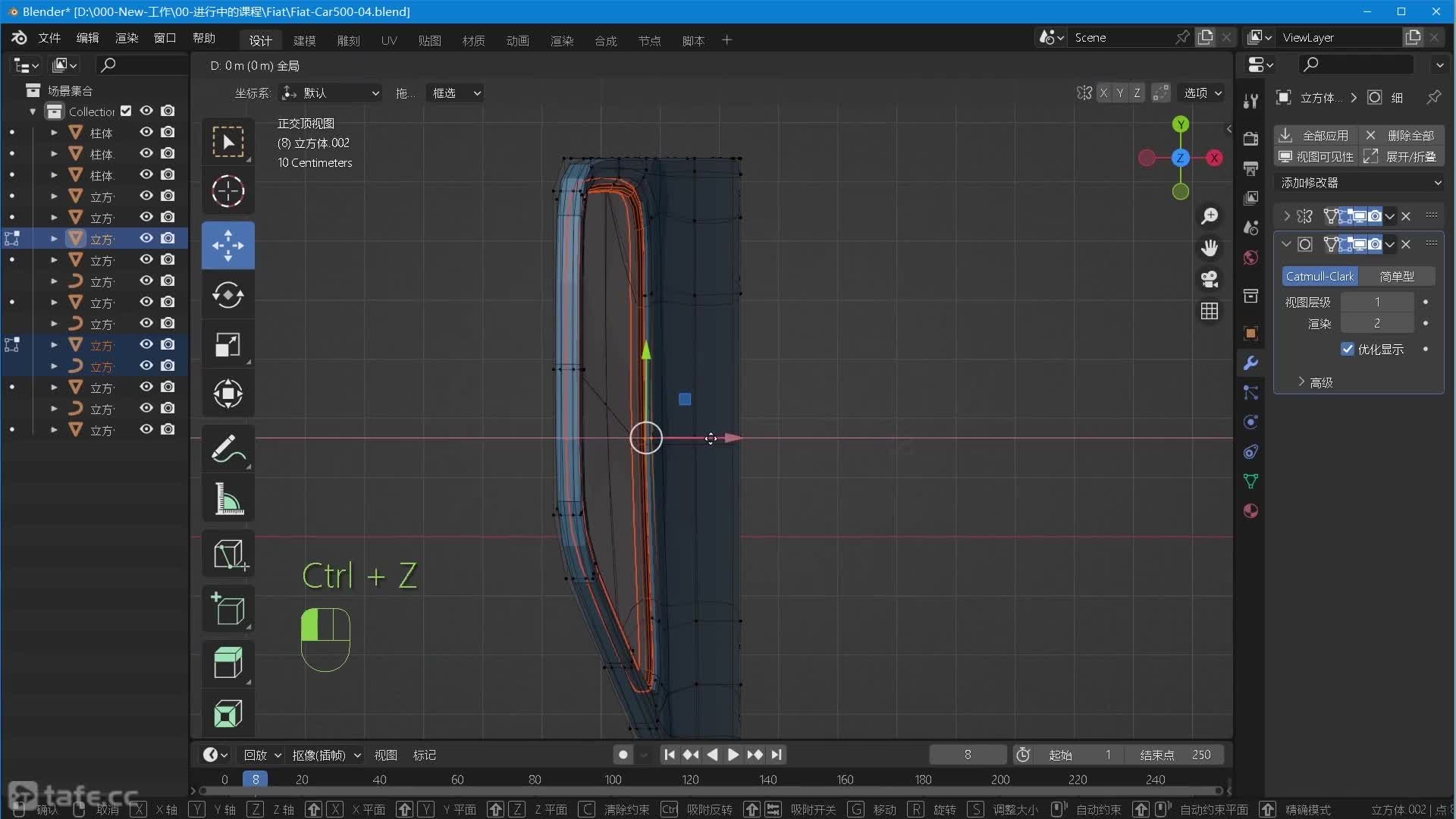This screenshot has width=1456, height=819.
Task: Disable render camera for first 柱体 object
Action: click(168, 132)
